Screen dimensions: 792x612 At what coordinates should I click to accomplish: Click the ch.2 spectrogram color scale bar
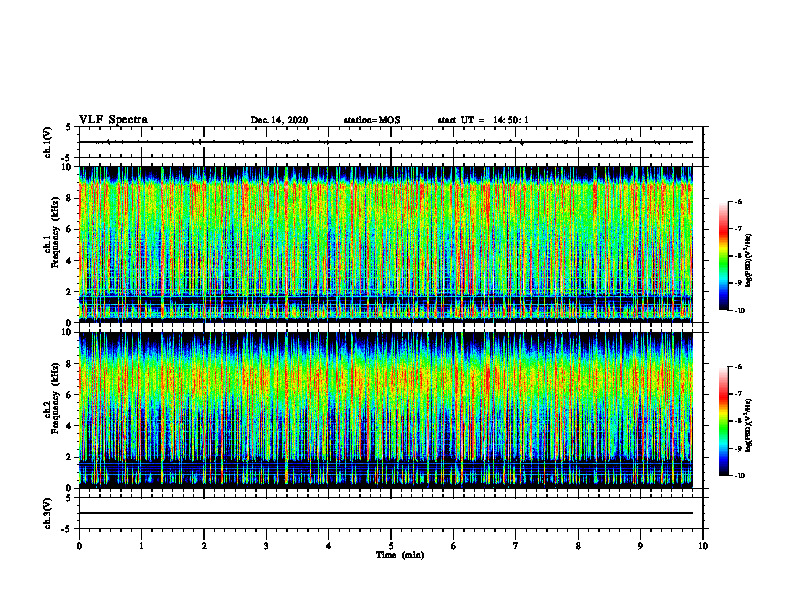(723, 421)
